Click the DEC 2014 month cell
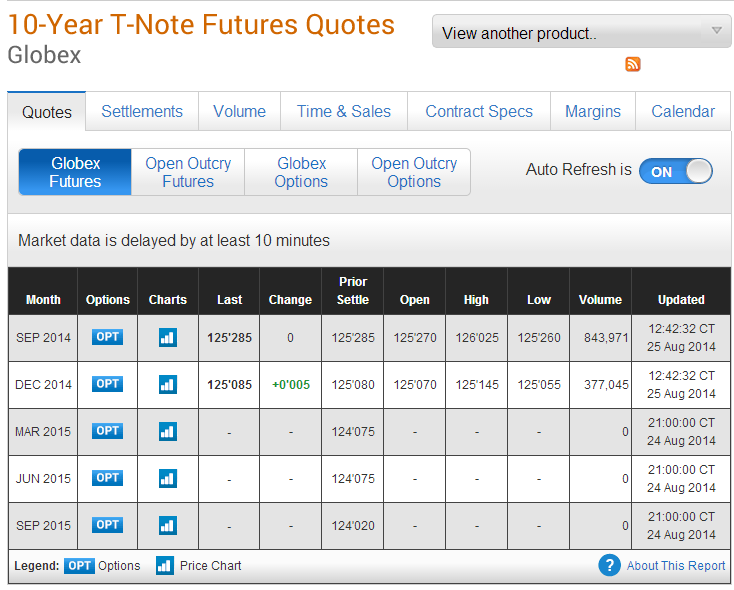734x590 pixels. pos(43,385)
